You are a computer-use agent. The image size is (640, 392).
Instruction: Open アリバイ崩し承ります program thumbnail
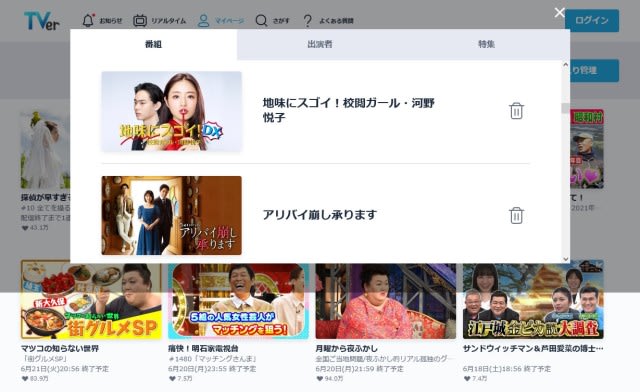click(x=171, y=216)
